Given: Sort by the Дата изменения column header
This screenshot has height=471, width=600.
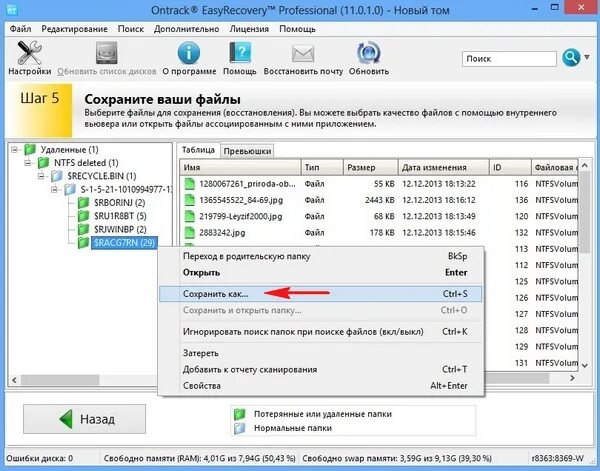Looking at the screenshot, I should [444, 168].
